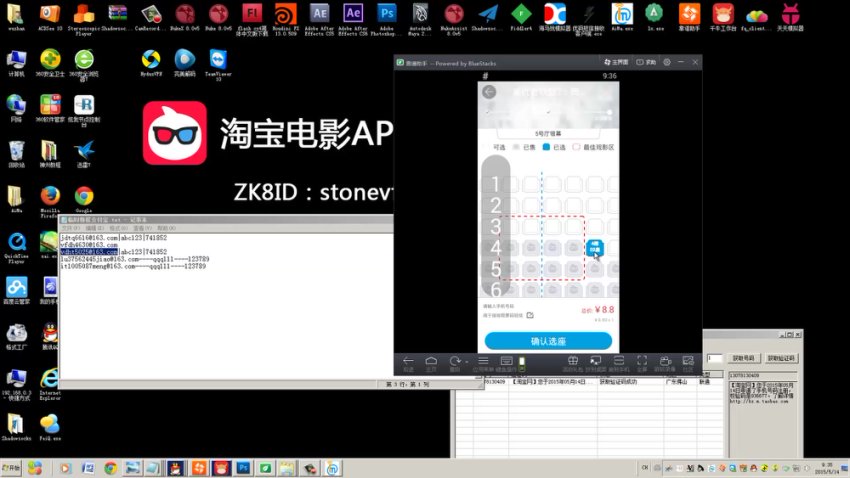Click the BlueStacks home button in bottom toolbar

tap(431, 360)
